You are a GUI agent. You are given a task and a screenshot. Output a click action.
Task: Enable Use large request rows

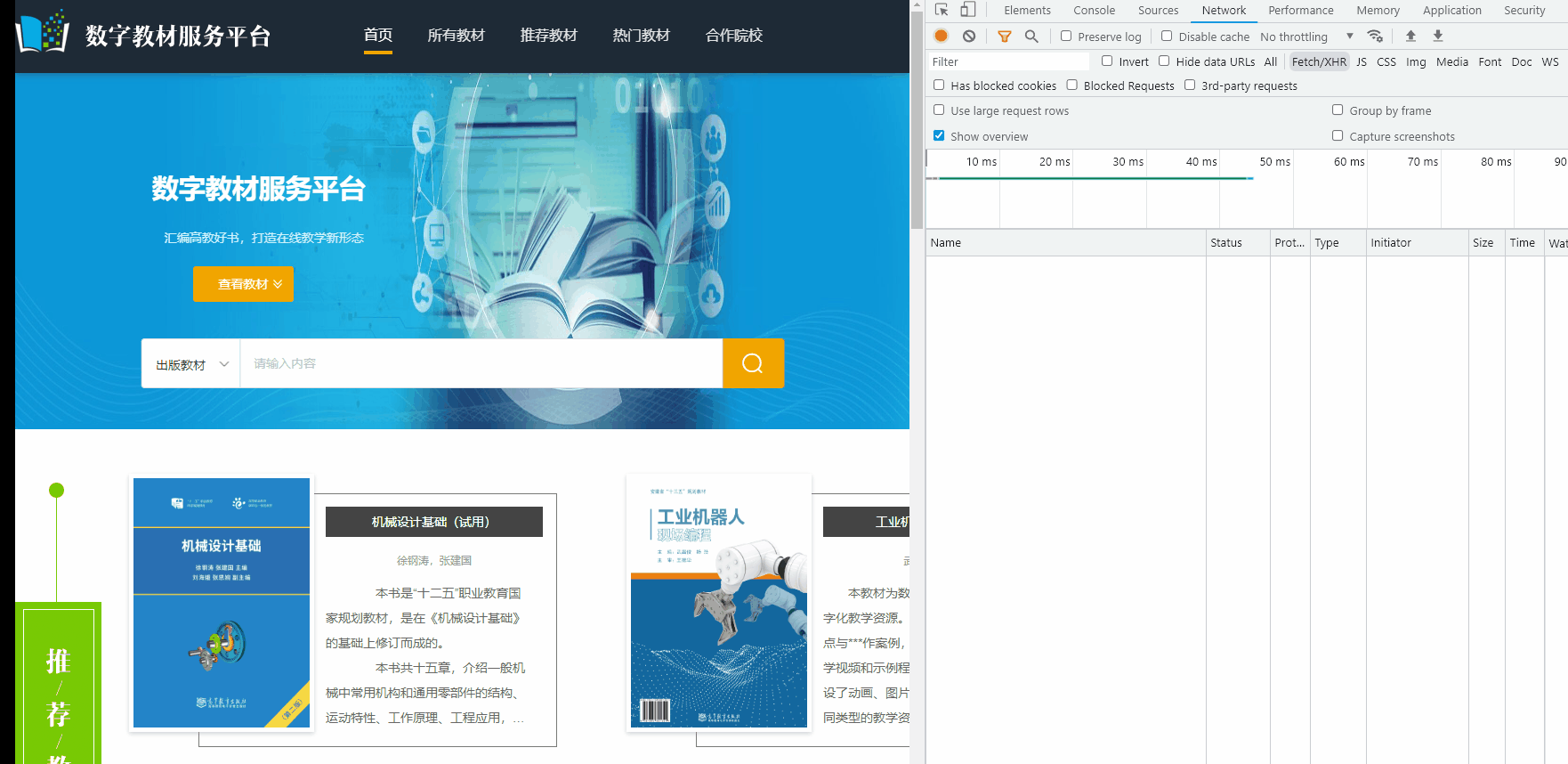coord(939,110)
